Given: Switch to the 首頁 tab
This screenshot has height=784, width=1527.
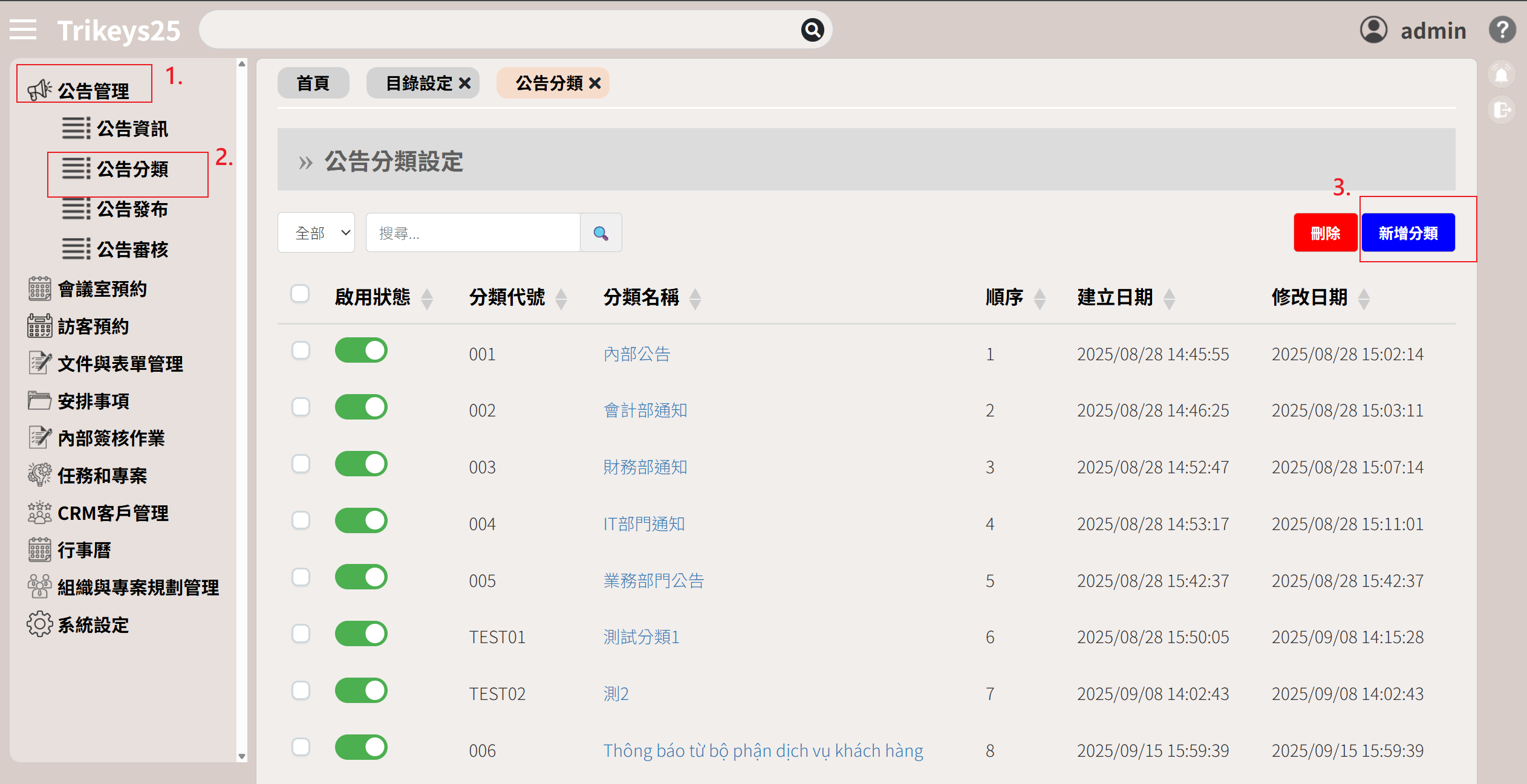Looking at the screenshot, I should [313, 83].
